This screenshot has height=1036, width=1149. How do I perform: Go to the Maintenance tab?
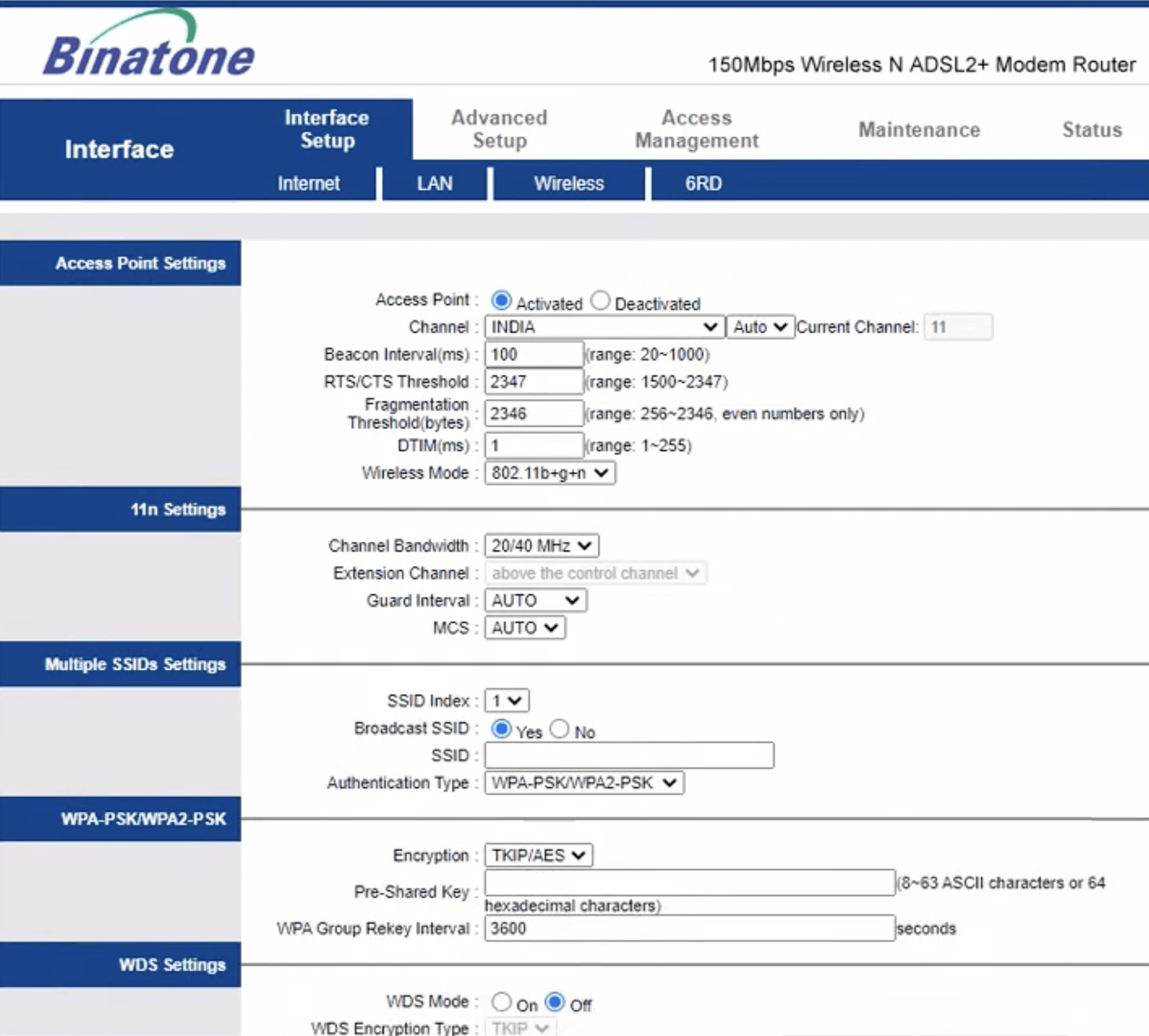click(x=918, y=130)
